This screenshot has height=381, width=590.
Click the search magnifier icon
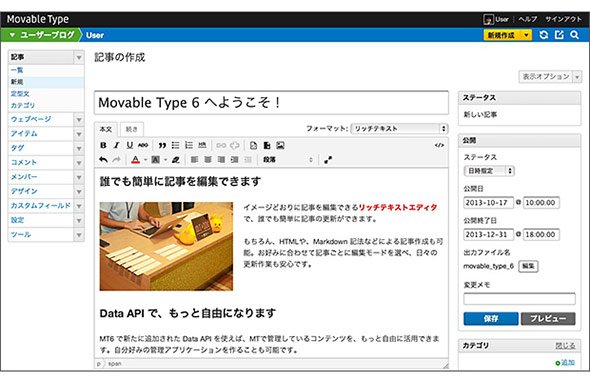pyautogui.click(x=574, y=35)
